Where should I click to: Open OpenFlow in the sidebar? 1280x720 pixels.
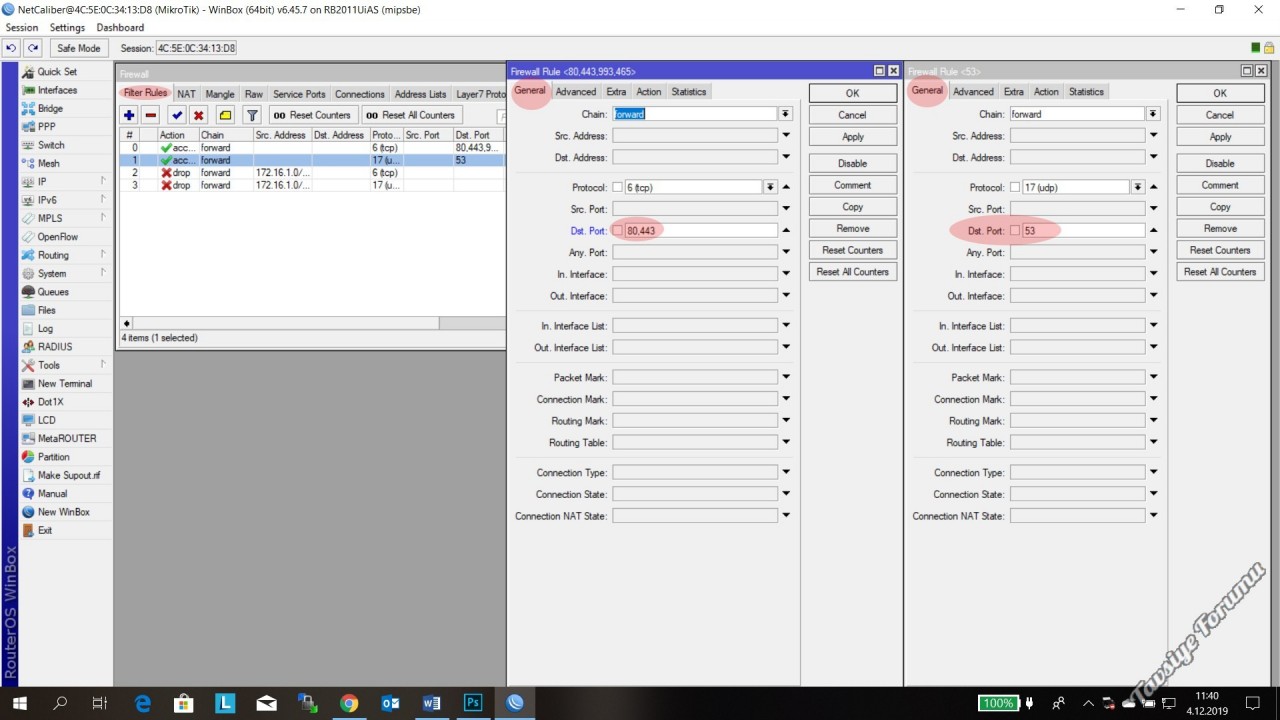(x=58, y=237)
